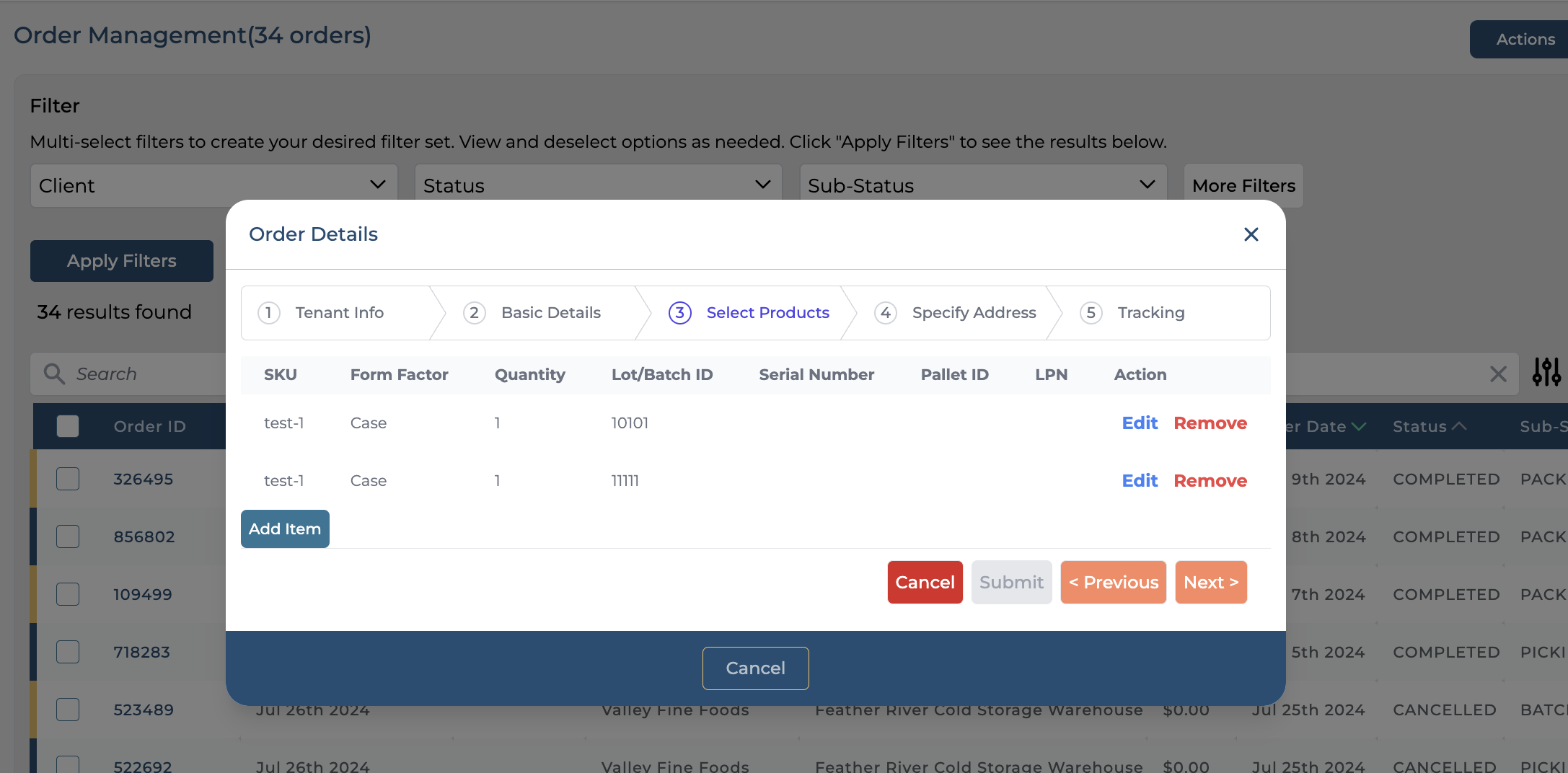1568x773 pixels.
Task: Click the Add Item button
Action: click(285, 529)
